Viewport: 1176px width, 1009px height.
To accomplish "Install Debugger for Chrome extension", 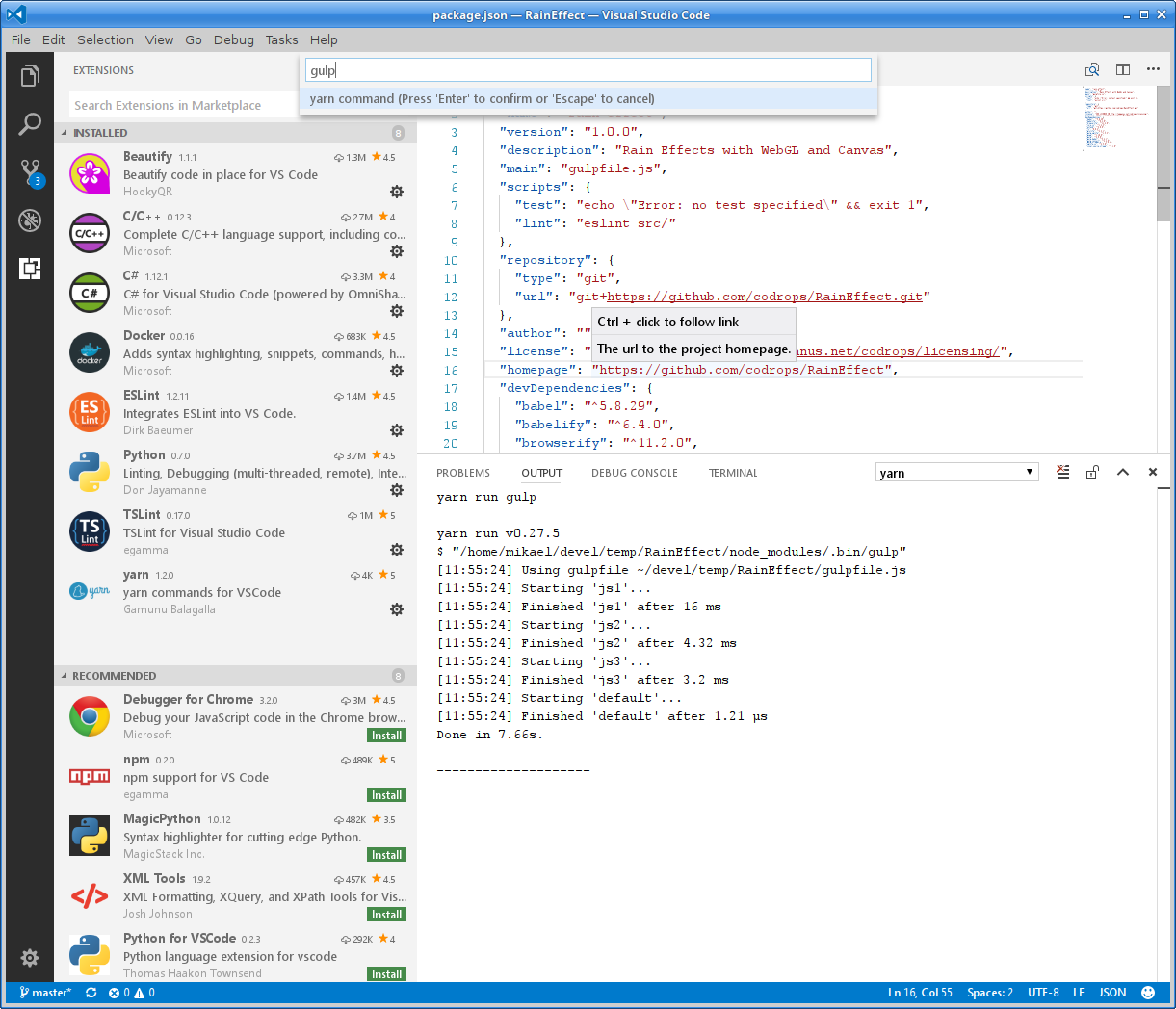I will coord(387,736).
